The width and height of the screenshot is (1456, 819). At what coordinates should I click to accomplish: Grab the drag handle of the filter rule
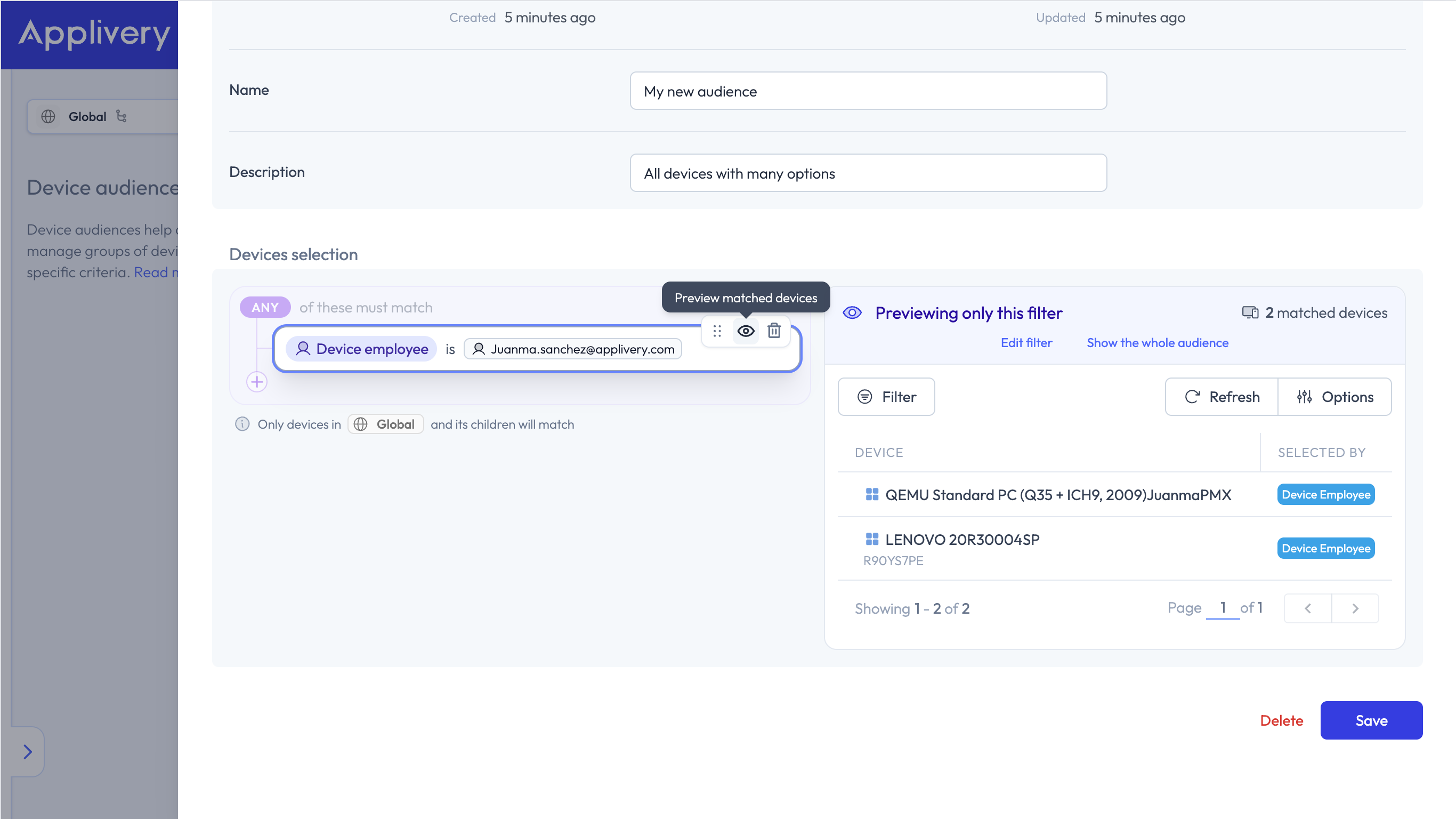coord(717,332)
